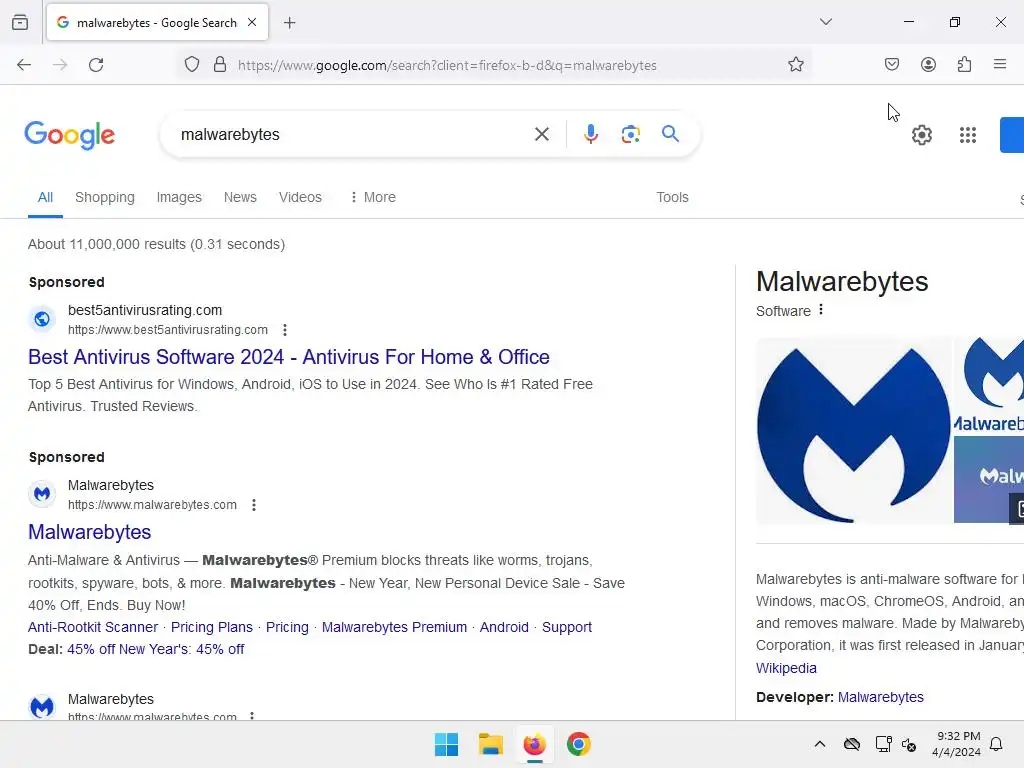1024x768 pixels.
Task: Open Windows Start menu
Action: (x=446, y=744)
